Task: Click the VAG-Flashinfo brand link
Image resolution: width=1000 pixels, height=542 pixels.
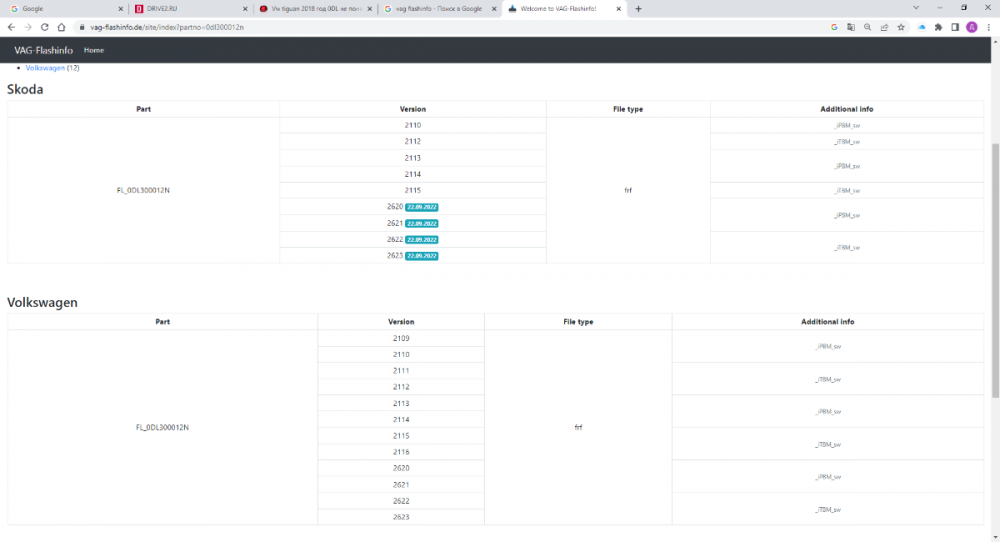Action: (x=43, y=50)
